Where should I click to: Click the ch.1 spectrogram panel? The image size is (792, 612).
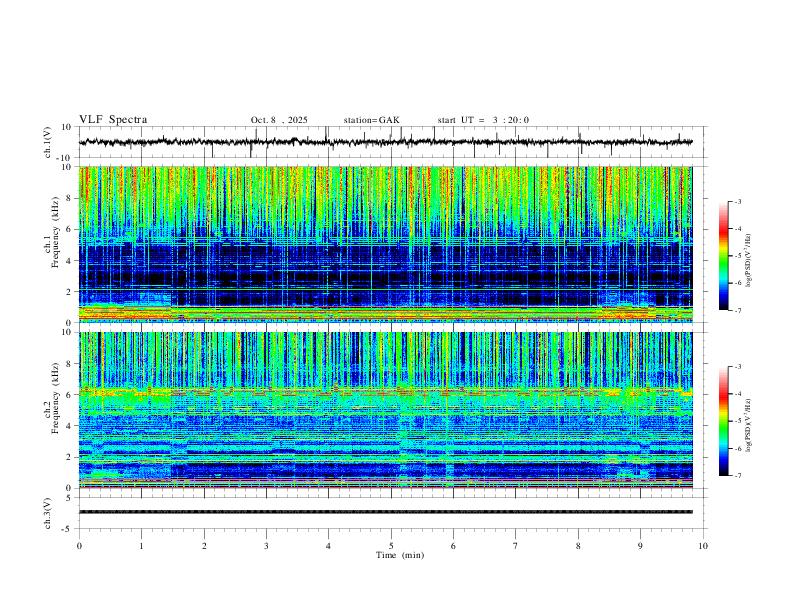(386, 244)
